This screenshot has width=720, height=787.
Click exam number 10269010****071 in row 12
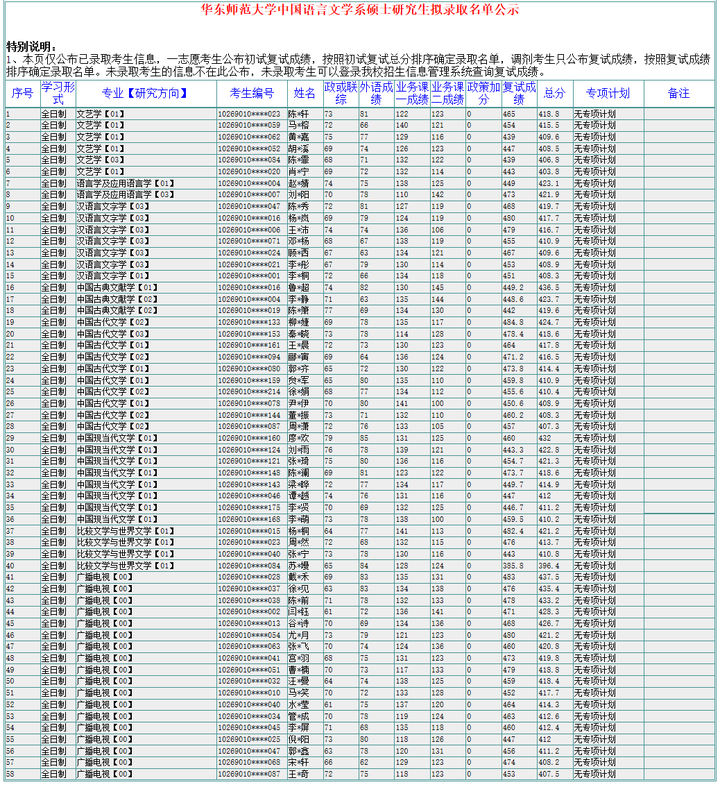249,241
